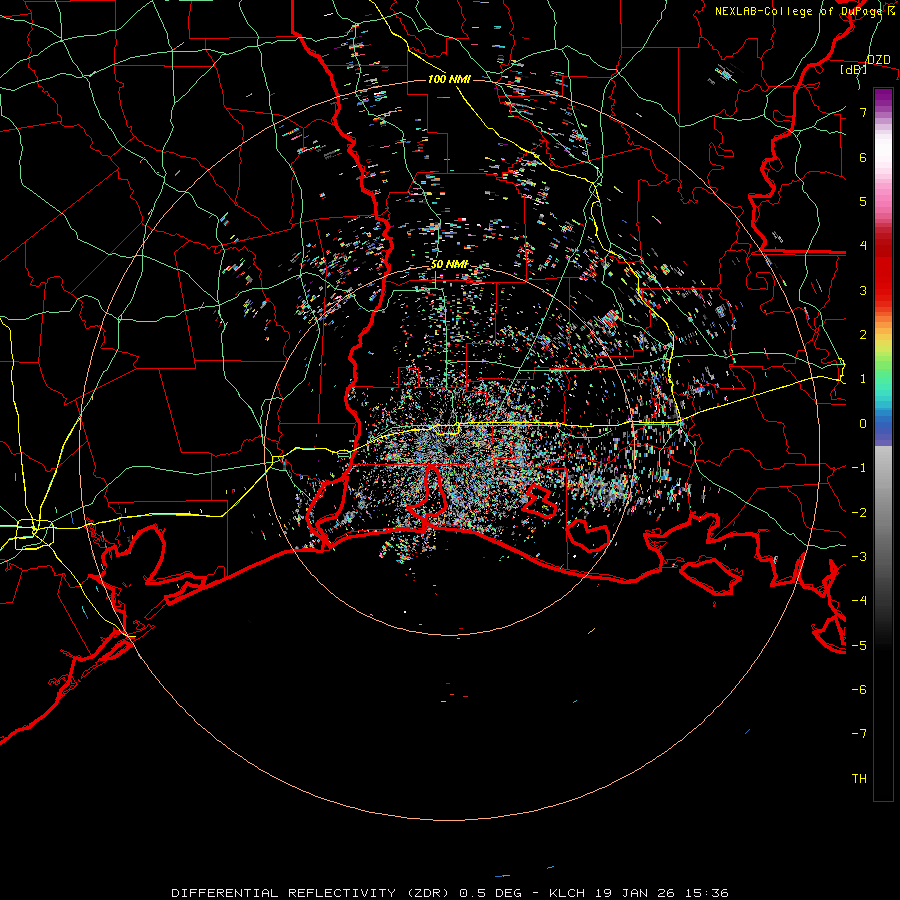Select the DZD legend title
900x900 pixels.
coord(879,60)
